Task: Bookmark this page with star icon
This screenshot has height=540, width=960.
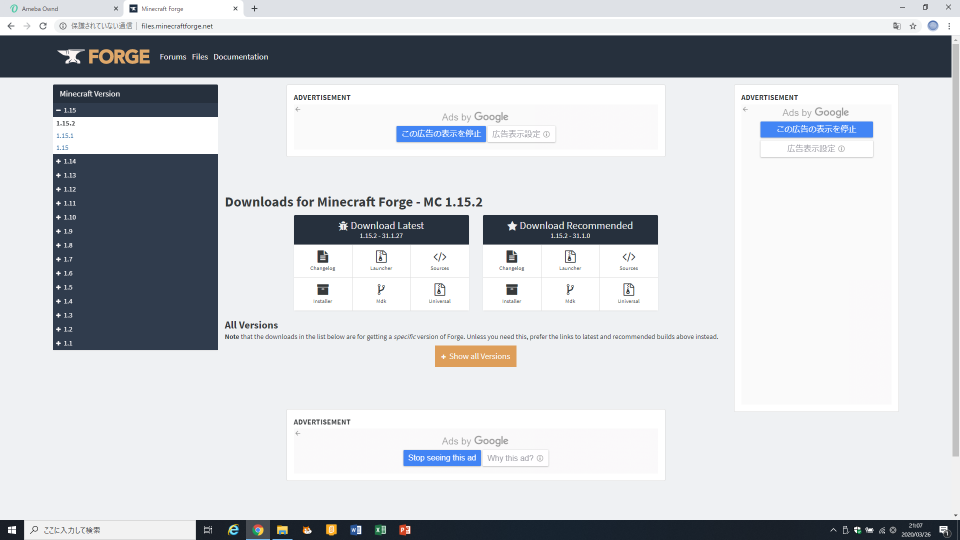Action: (913, 26)
